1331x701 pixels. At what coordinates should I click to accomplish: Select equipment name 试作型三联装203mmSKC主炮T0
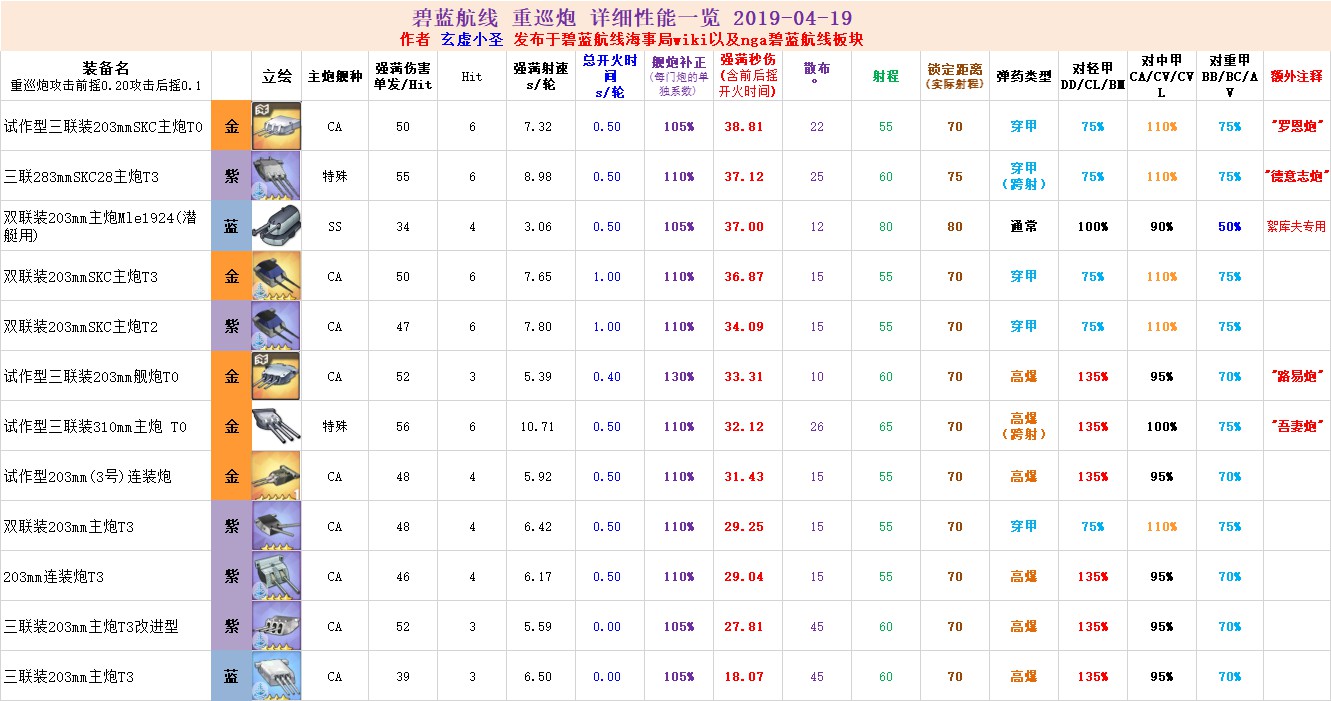[x=103, y=127]
